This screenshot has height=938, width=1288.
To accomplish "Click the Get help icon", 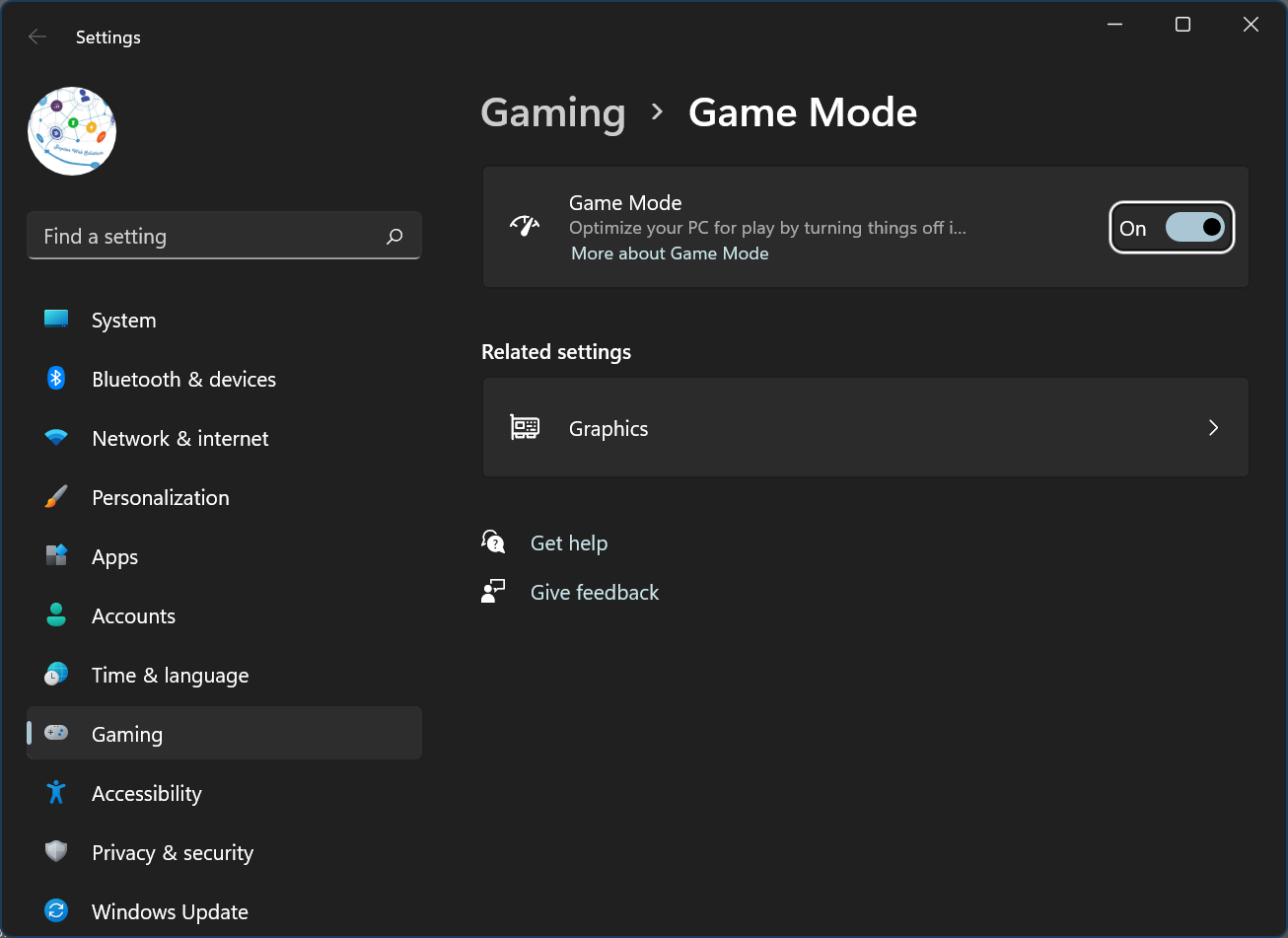I will coord(493,541).
